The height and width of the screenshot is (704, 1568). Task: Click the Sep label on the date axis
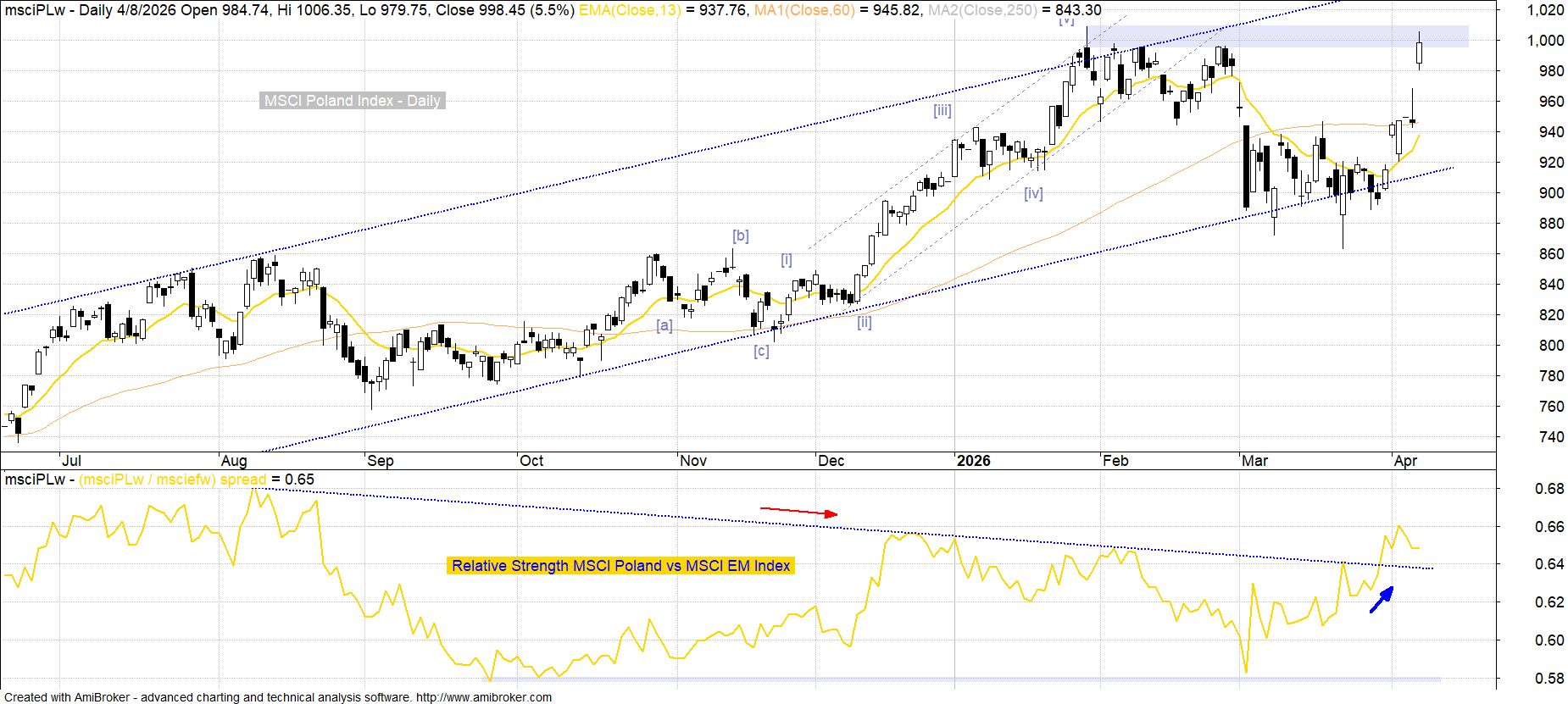point(380,461)
